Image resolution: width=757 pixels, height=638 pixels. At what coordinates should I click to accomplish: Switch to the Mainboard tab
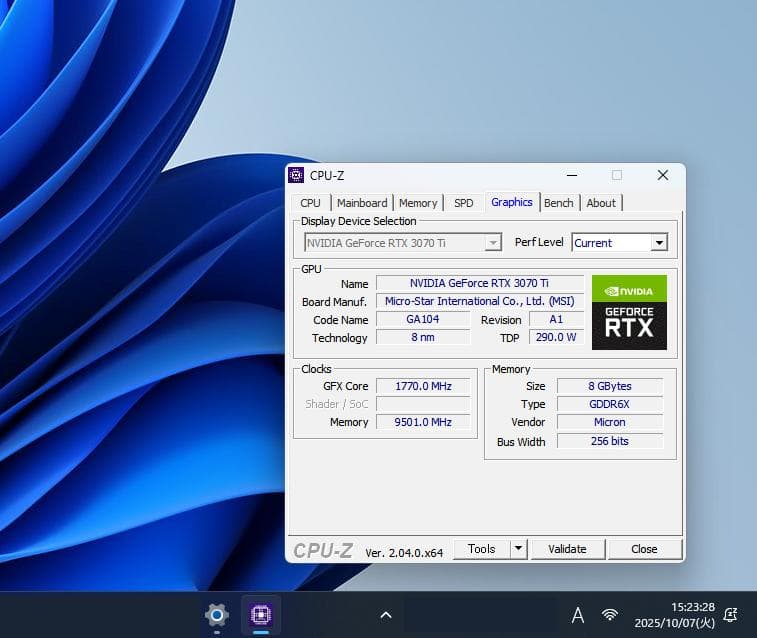362,203
